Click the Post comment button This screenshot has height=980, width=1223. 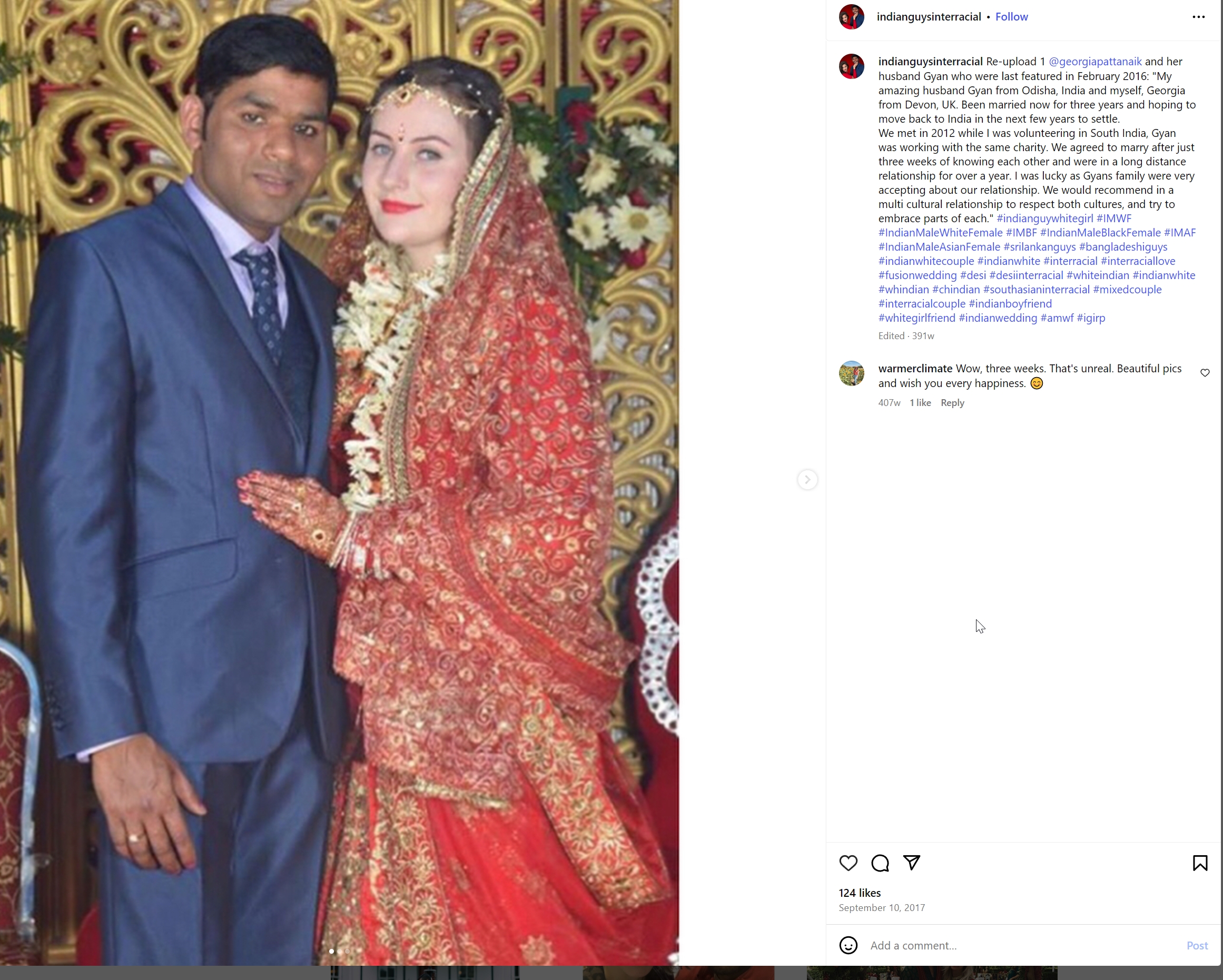coord(1197,945)
